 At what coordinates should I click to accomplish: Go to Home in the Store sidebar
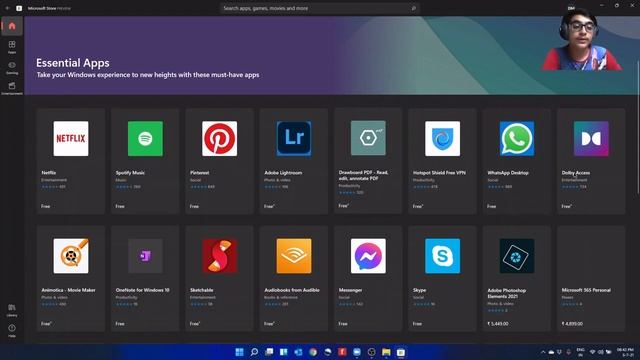click(x=12, y=26)
